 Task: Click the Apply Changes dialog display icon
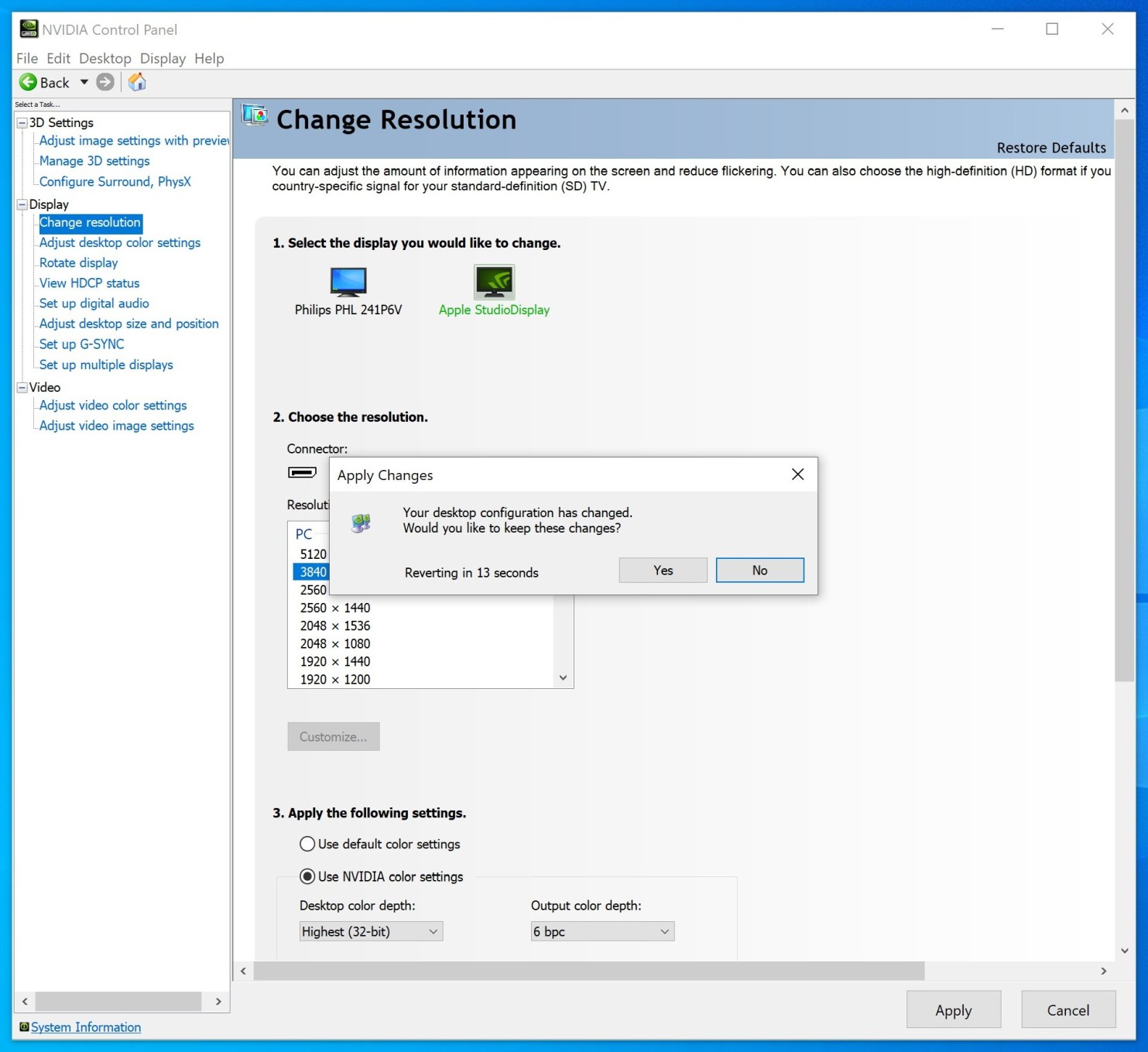361,523
